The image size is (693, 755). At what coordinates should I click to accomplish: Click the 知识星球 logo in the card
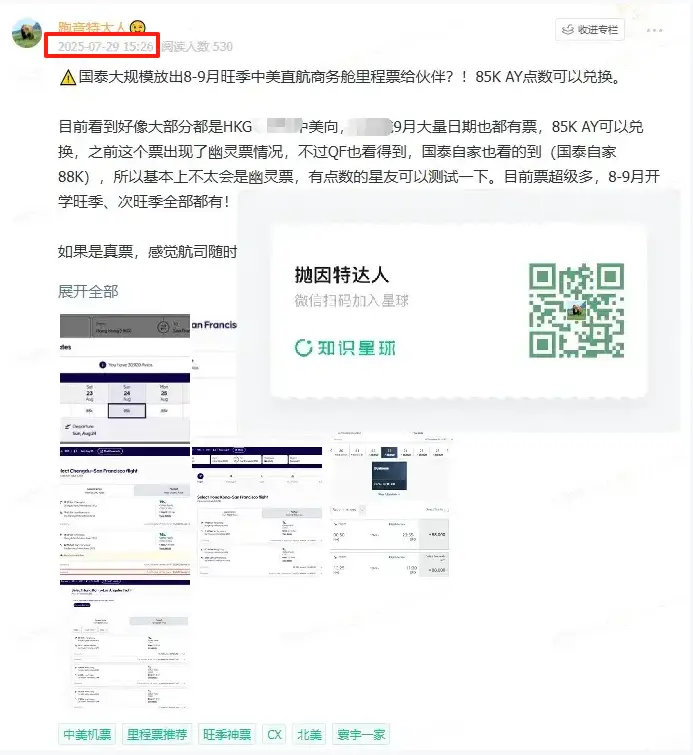point(345,348)
